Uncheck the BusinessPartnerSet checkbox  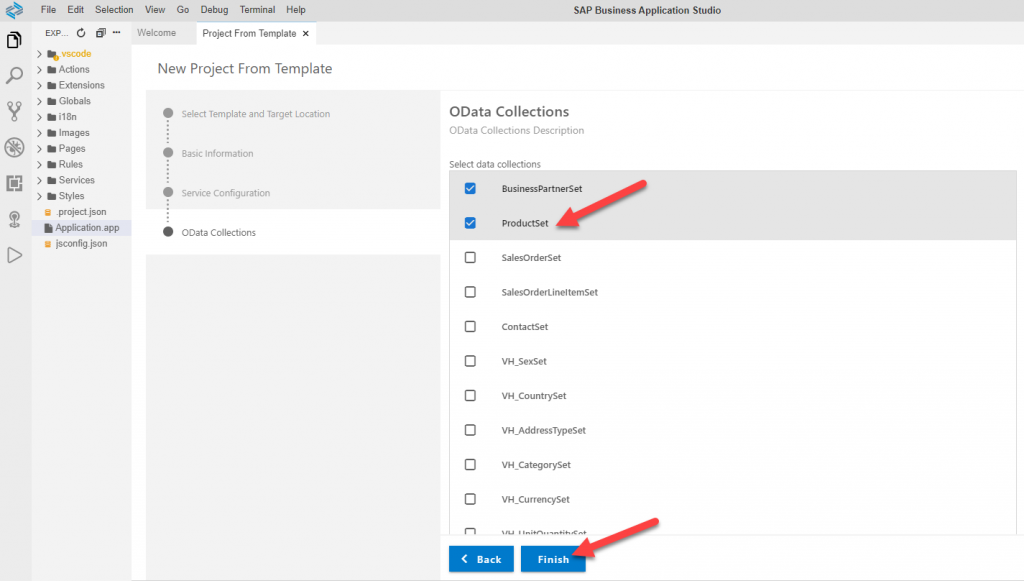(x=470, y=189)
